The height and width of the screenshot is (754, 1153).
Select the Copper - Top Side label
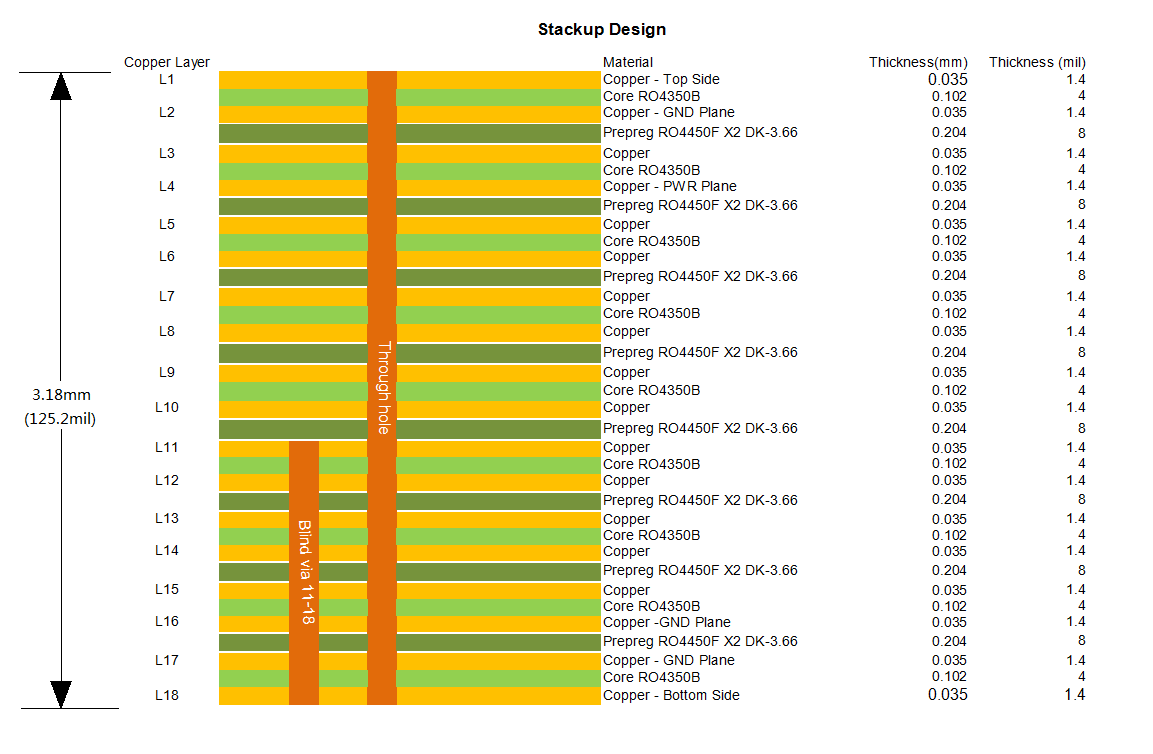tap(661, 79)
